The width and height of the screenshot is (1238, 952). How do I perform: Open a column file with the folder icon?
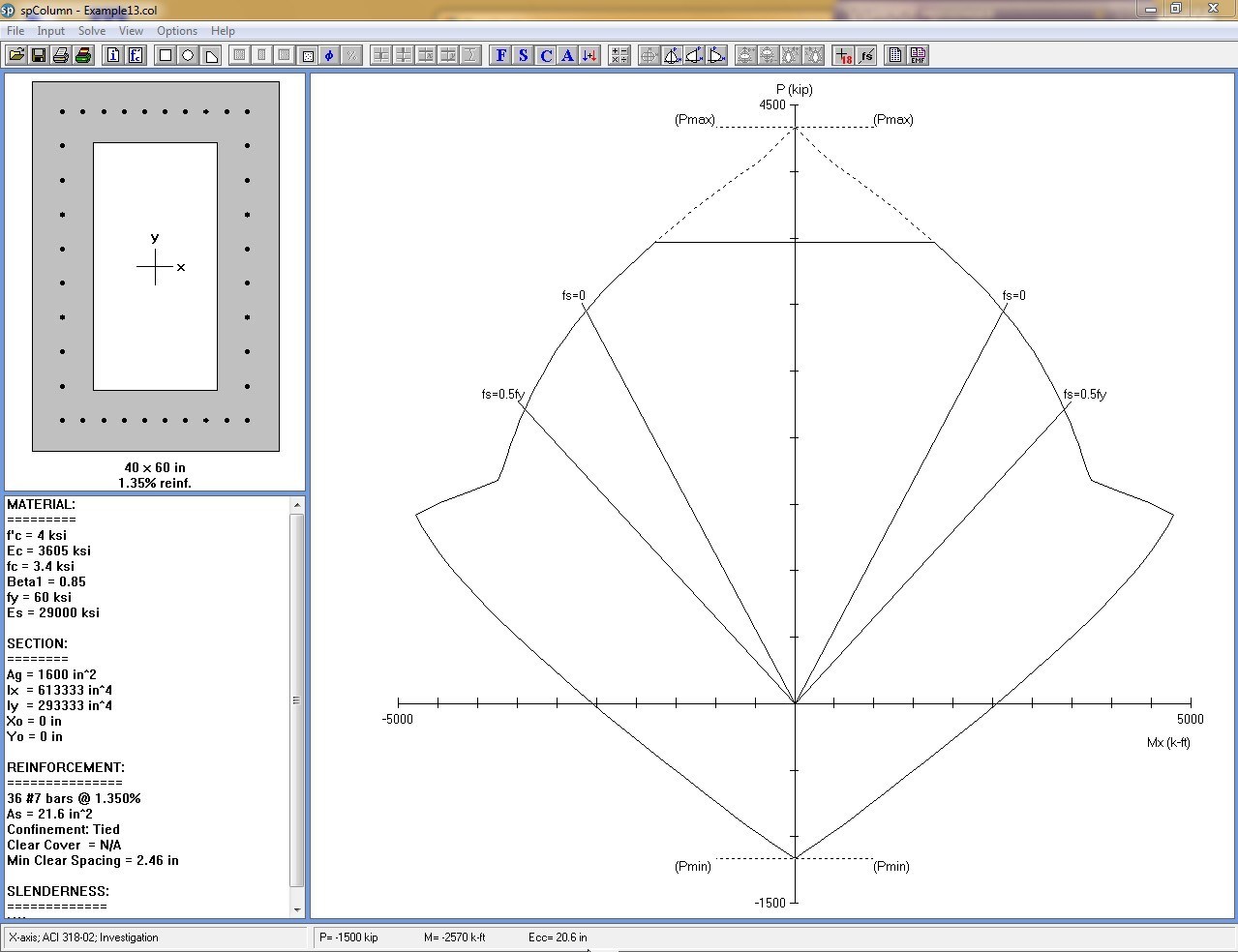coord(16,55)
